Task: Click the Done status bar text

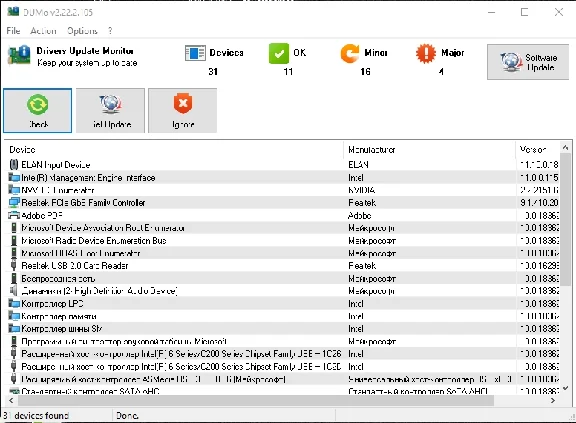Action: coord(127,416)
